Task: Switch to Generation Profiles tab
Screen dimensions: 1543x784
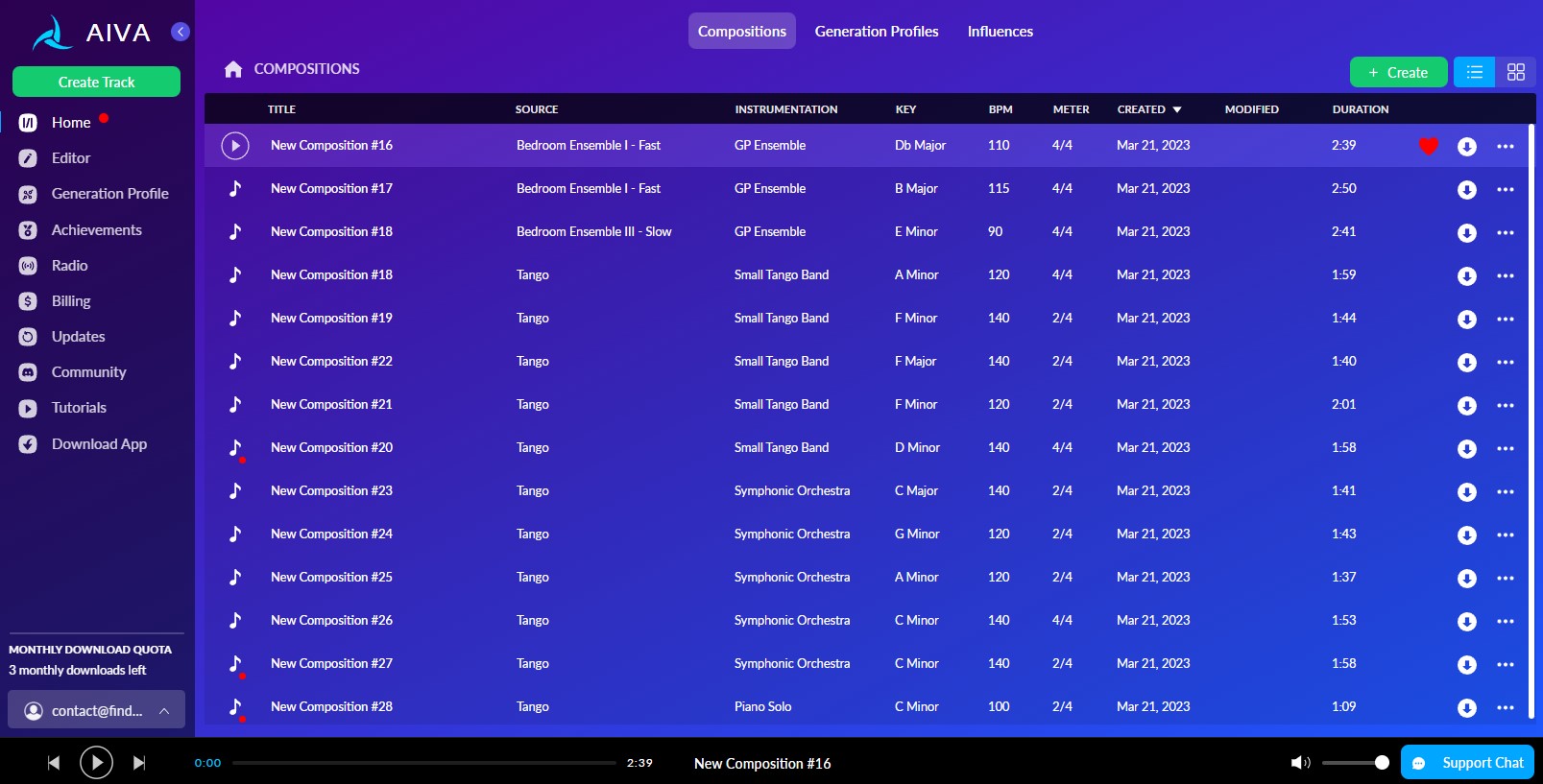Action: [x=876, y=32]
